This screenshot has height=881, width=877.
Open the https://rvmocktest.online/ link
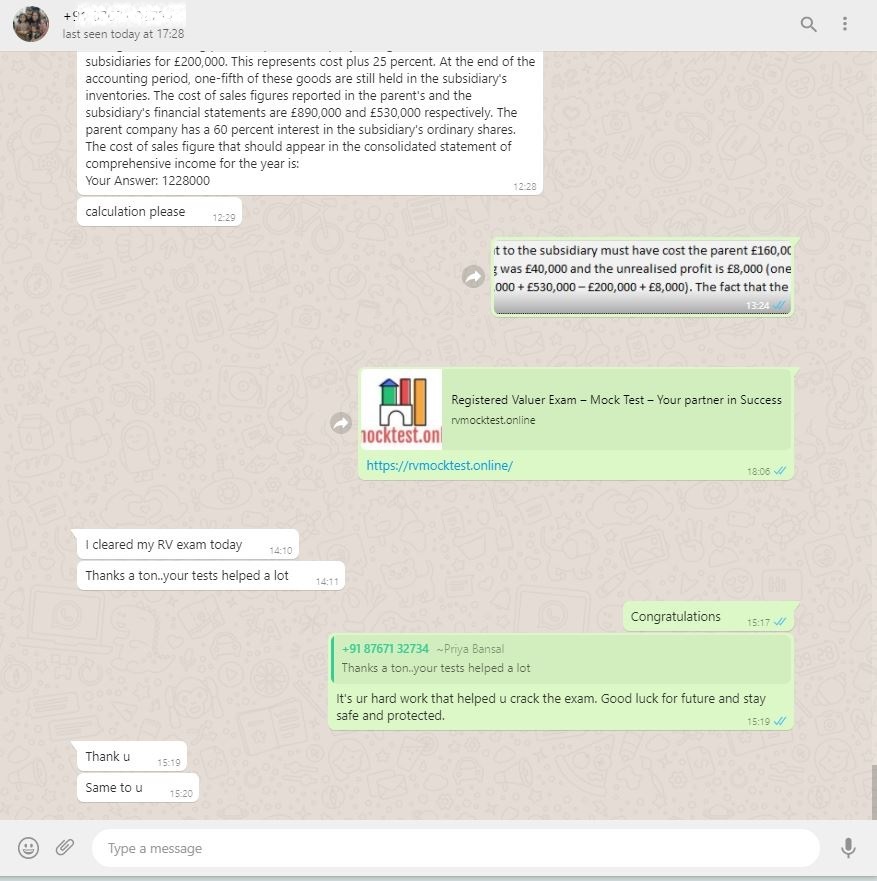(x=439, y=465)
